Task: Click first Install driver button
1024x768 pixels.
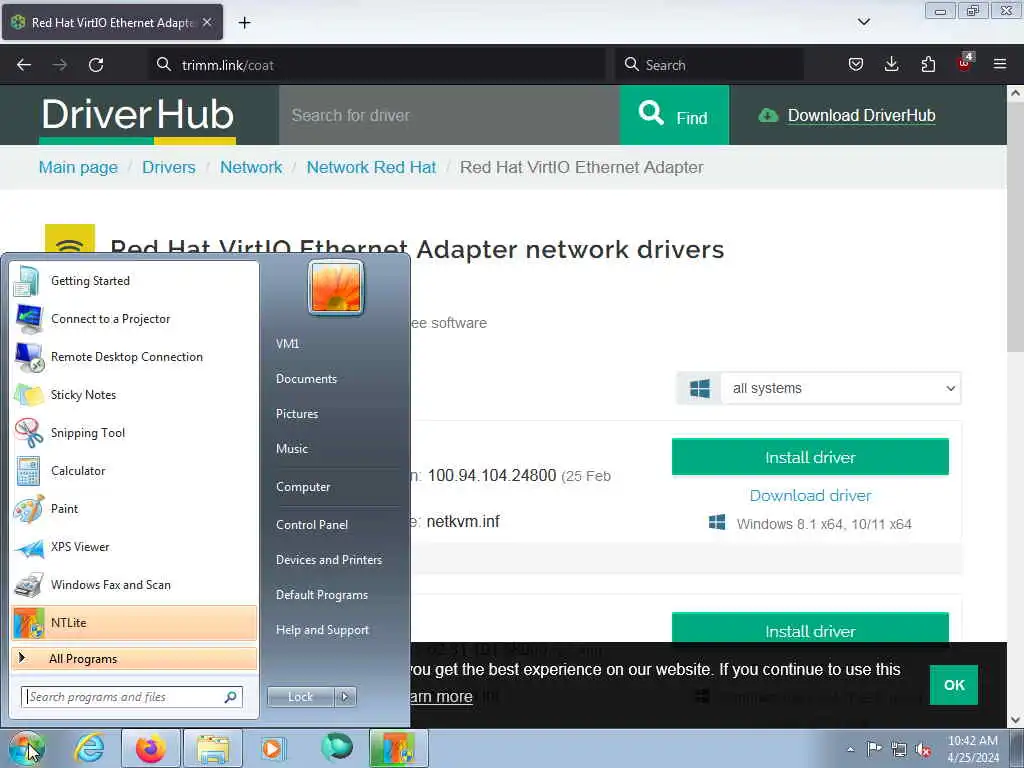Action: (x=810, y=457)
